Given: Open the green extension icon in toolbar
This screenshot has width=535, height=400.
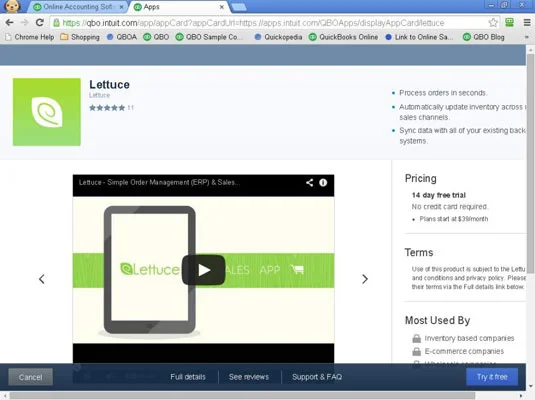Looking at the screenshot, I should [x=509, y=23].
